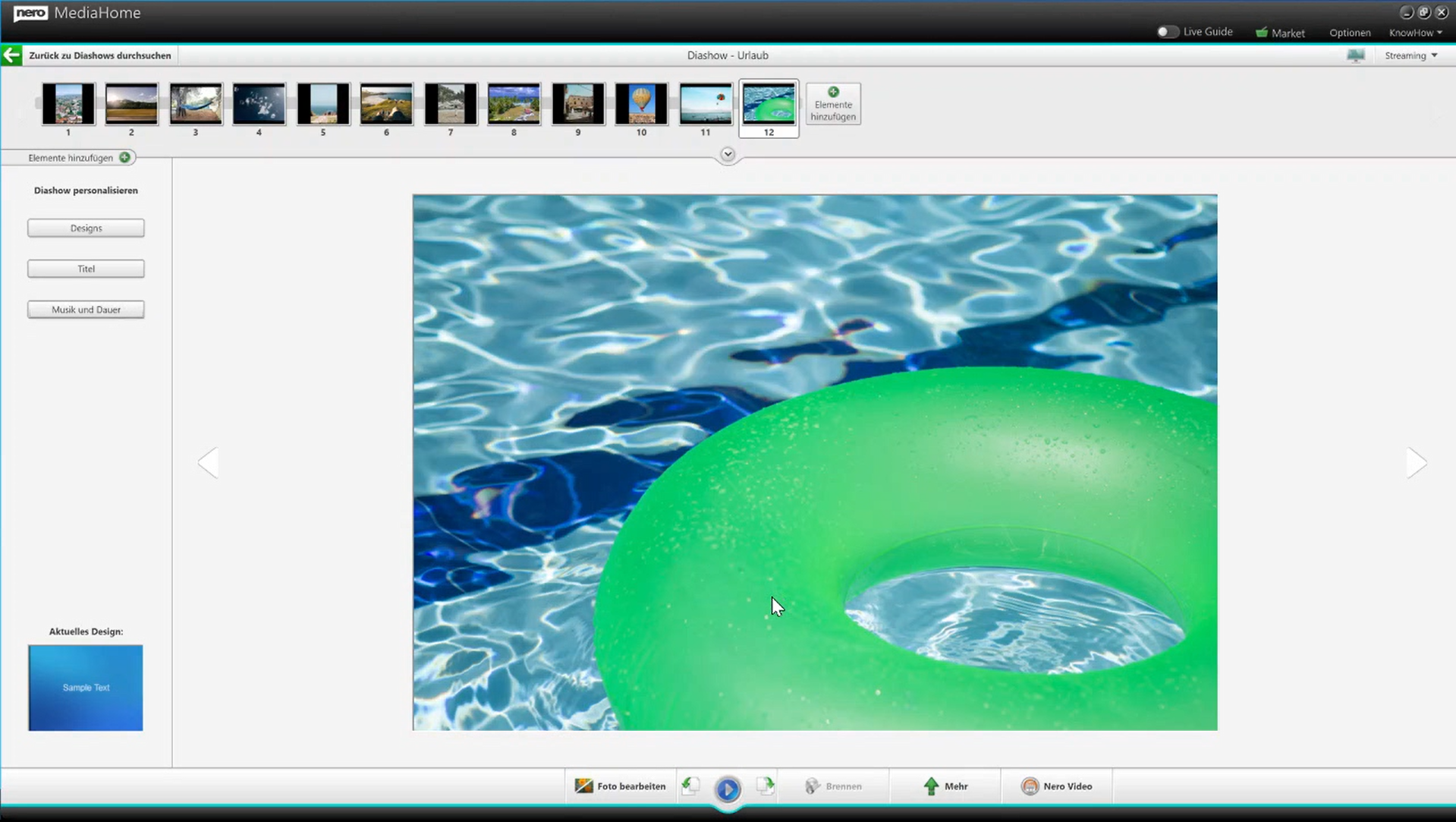Viewport: 1456px width, 822px height.
Task: Open the Market store
Action: pyautogui.click(x=1280, y=33)
